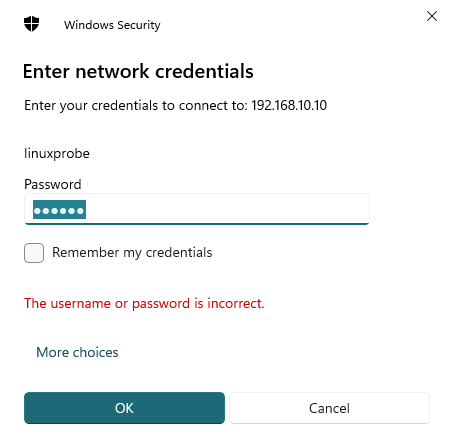Click the red incorrect password error message
The width and height of the screenshot is (454, 447).
coord(144,304)
